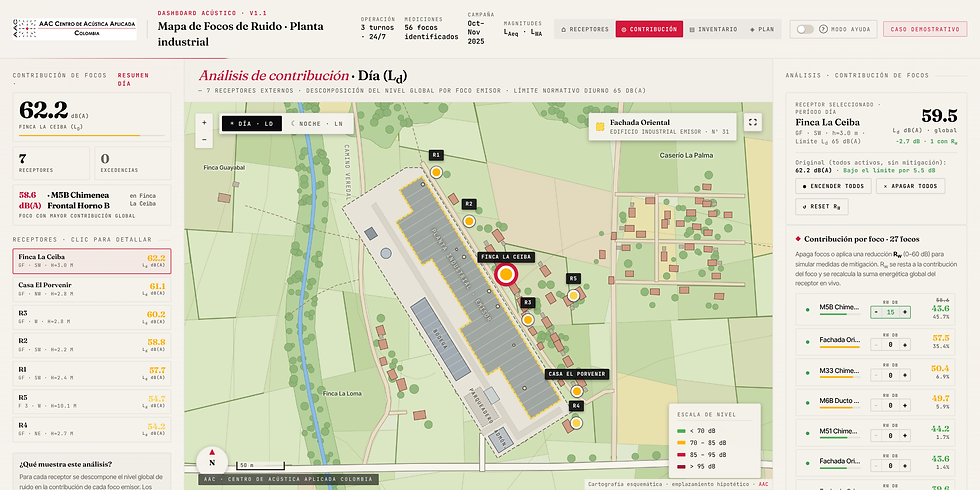980x490 pixels.
Task: Click the Bodega building on the map
Action: [x=441, y=339]
